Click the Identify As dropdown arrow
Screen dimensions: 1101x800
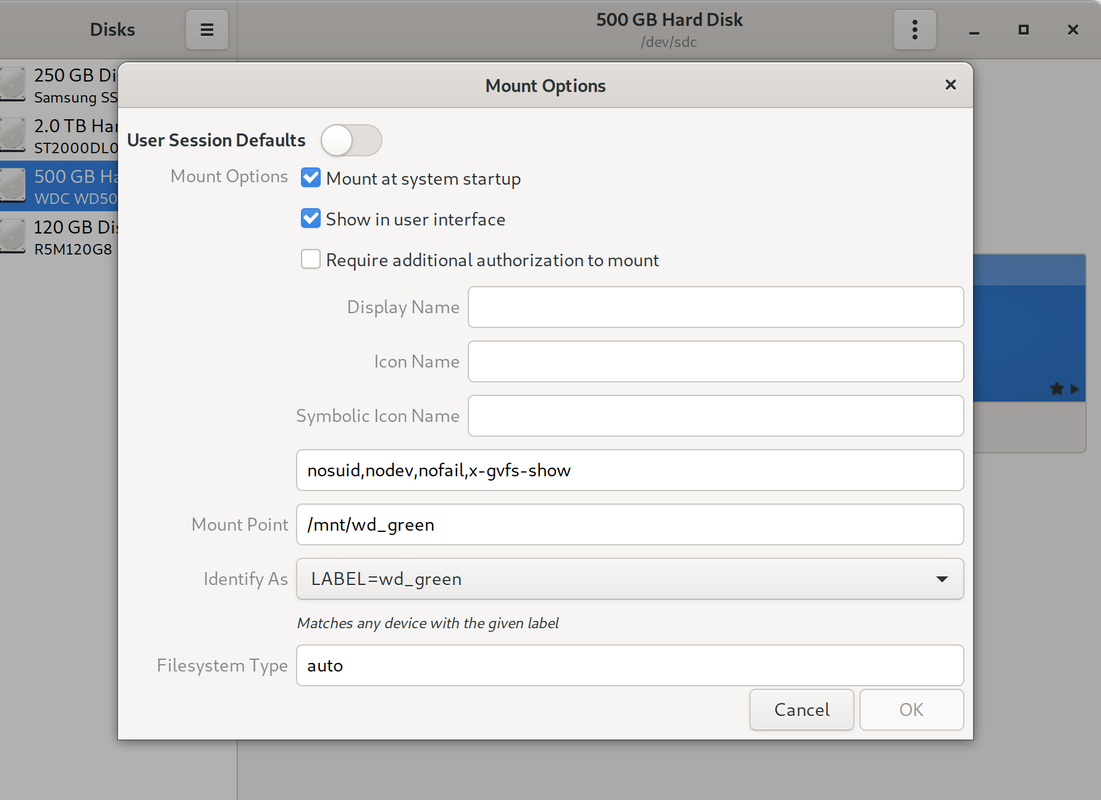click(x=942, y=579)
